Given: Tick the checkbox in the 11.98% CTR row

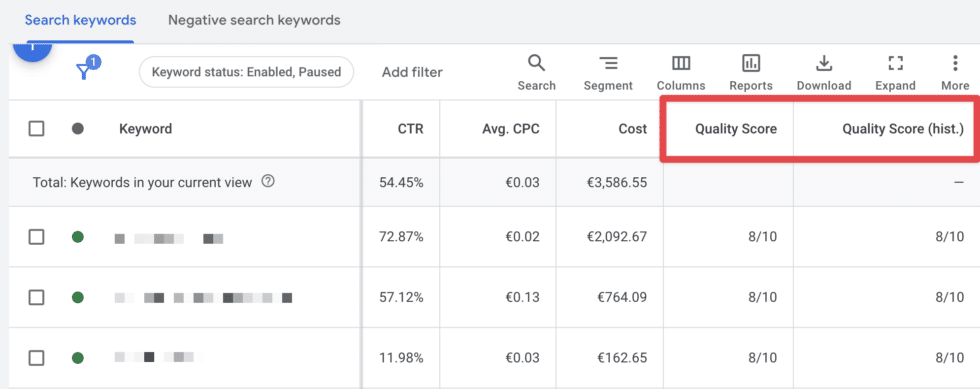Looking at the screenshot, I should pyautogui.click(x=37, y=358).
